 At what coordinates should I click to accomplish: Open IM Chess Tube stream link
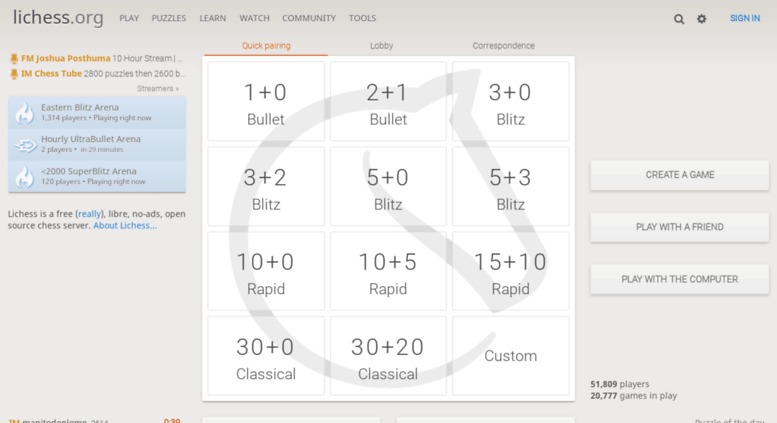click(x=98, y=74)
